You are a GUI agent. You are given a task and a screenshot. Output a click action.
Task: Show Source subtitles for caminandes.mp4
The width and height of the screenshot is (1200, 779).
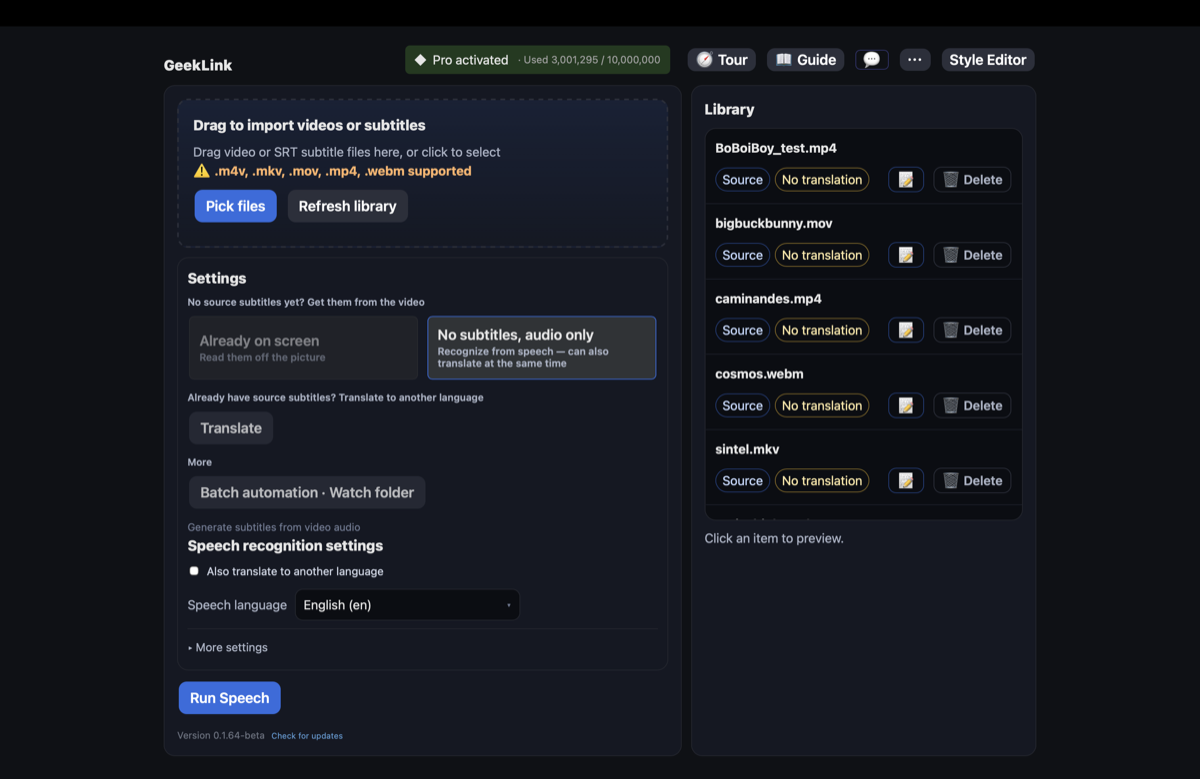coord(742,330)
